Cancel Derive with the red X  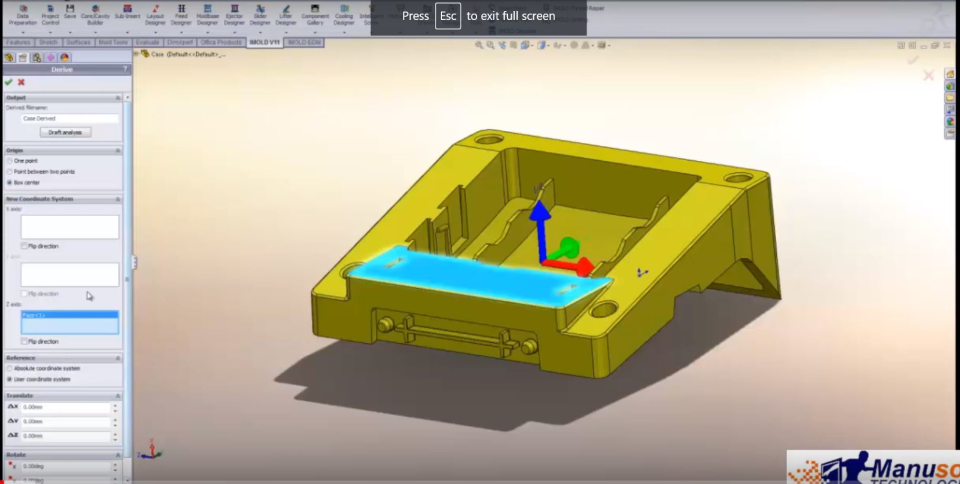(21, 82)
